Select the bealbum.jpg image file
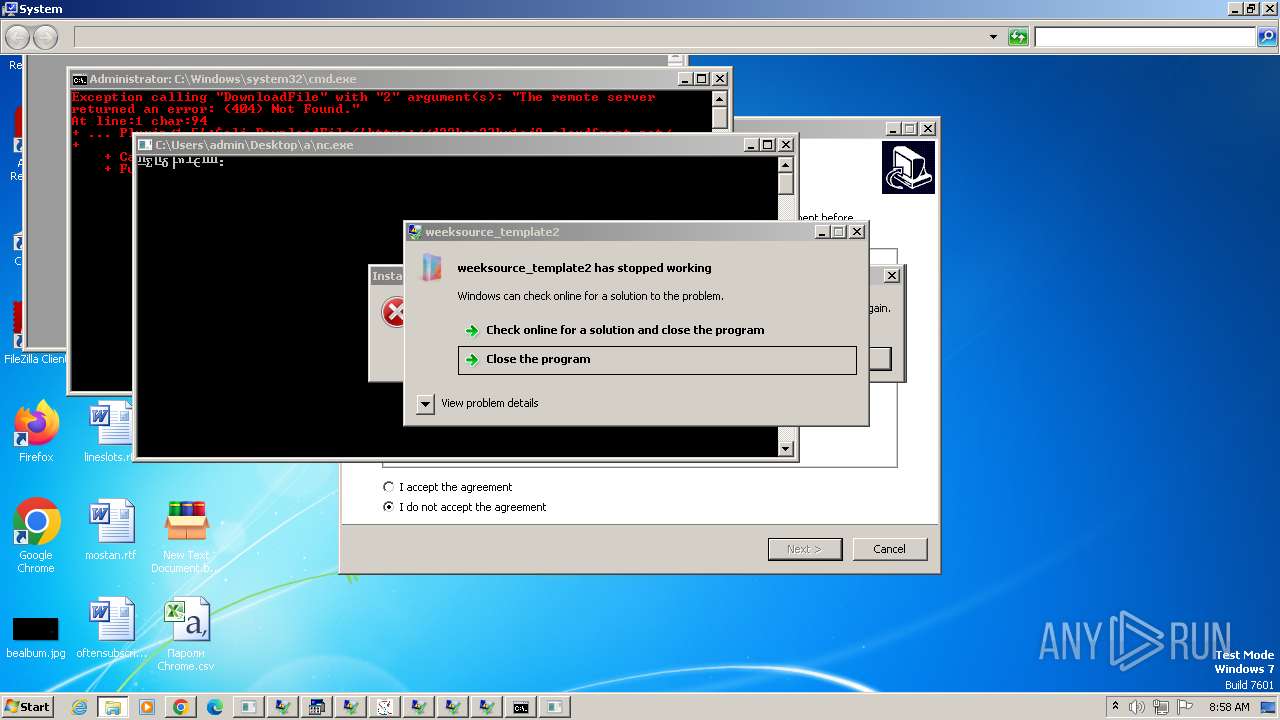The height and width of the screenshot is (720, 1280). tap(36, 636)
